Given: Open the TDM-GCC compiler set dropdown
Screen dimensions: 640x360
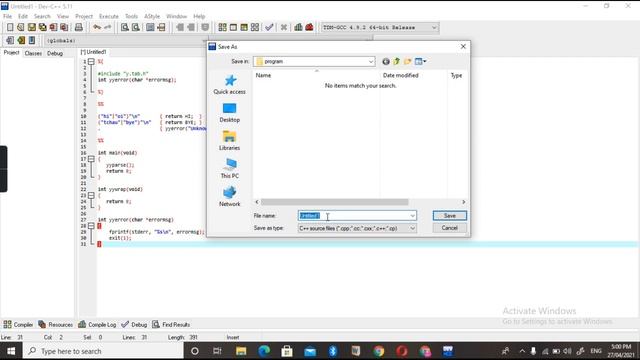Looking at the screenshot, I should pos(380,27).
